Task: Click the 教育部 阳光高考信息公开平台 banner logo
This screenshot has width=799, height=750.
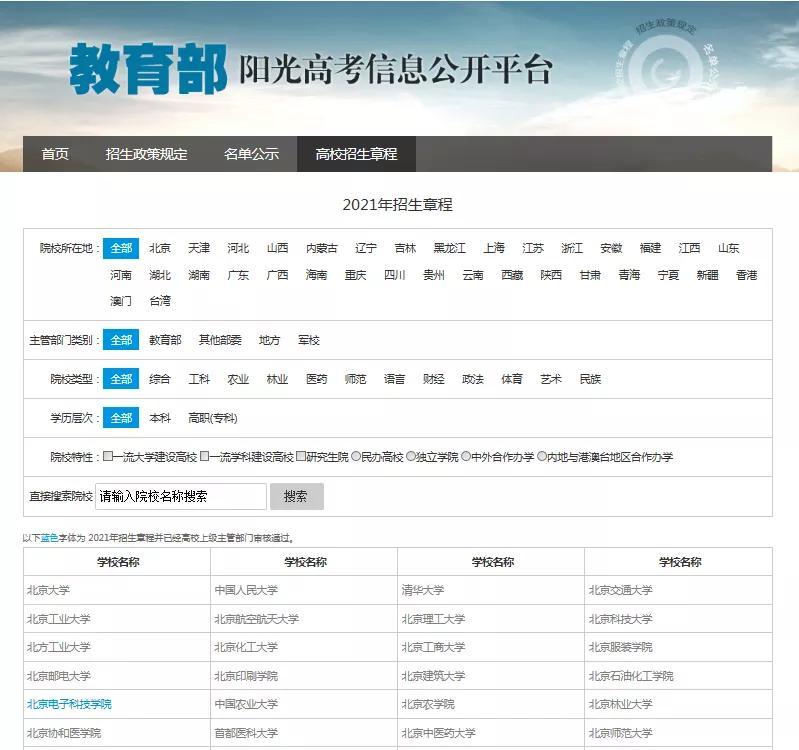Action: (x=311, y=69)
